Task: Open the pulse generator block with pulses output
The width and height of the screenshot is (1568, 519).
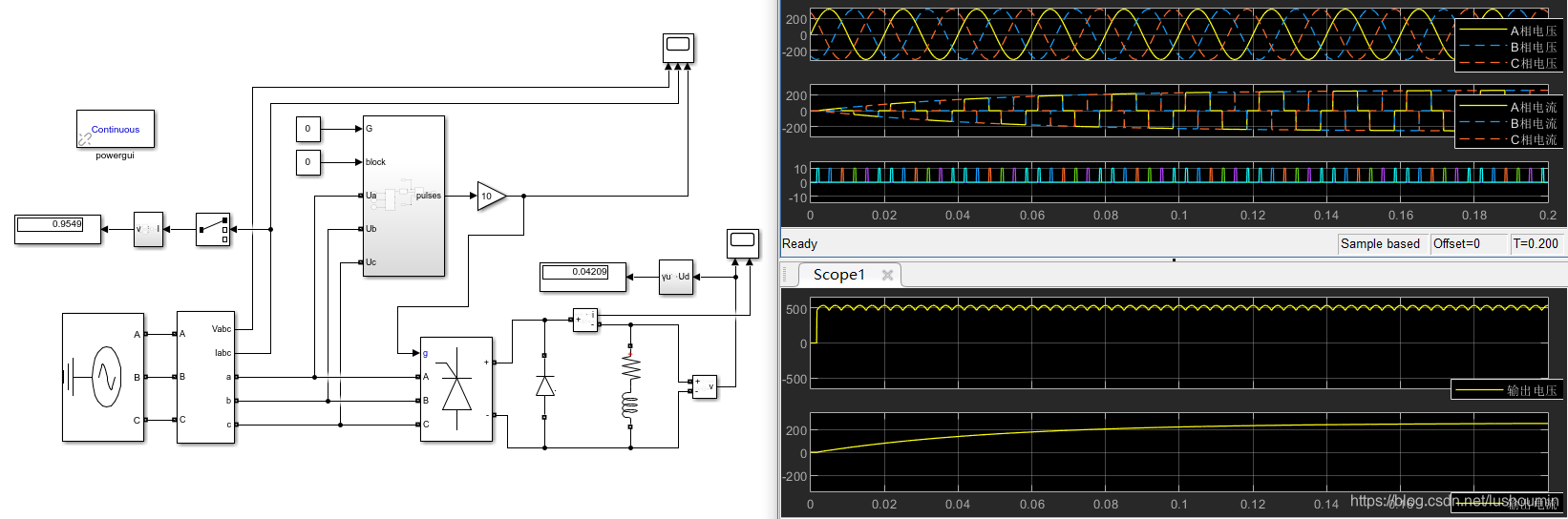Action: pos(404,196)
